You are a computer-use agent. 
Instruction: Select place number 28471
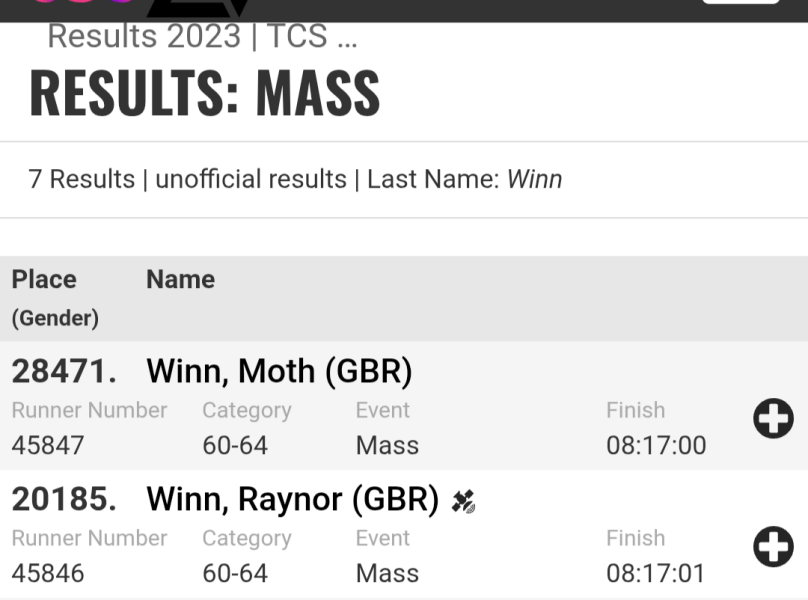64,372
